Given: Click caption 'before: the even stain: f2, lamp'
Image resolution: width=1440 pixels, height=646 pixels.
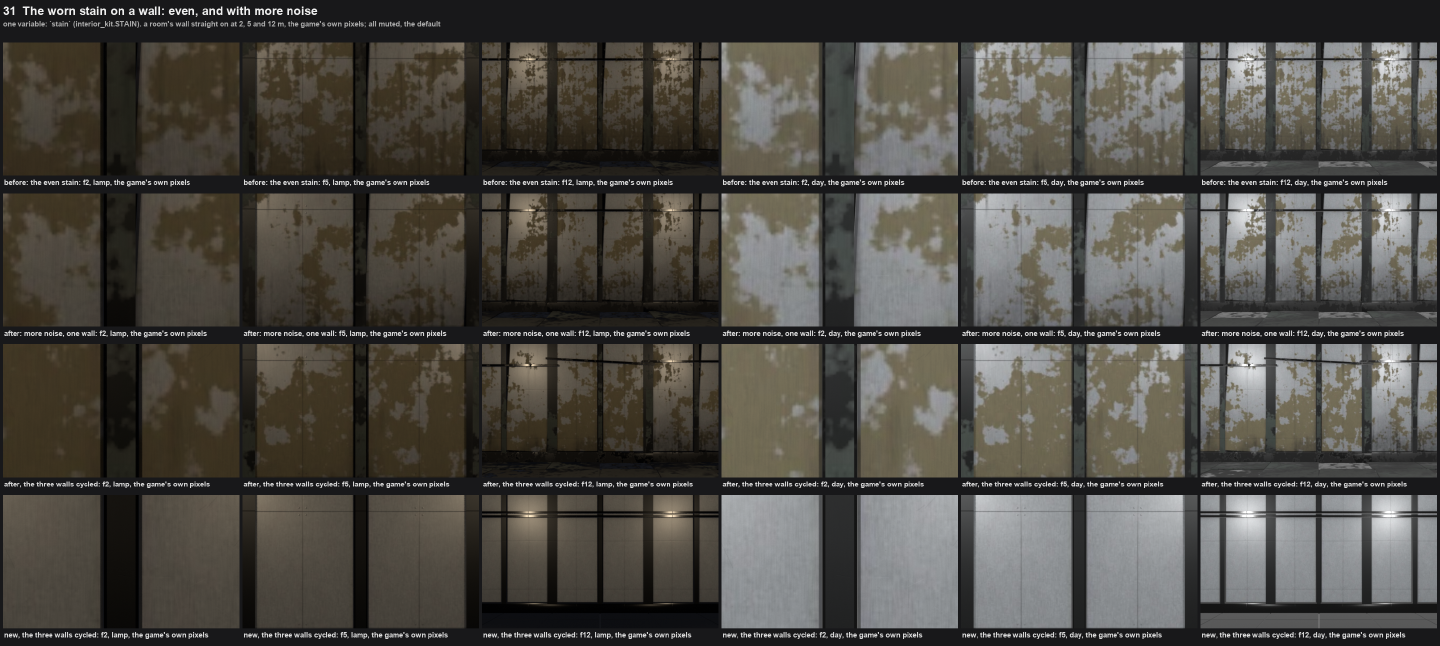Looking at the screenshot, I should pos(97,183).
